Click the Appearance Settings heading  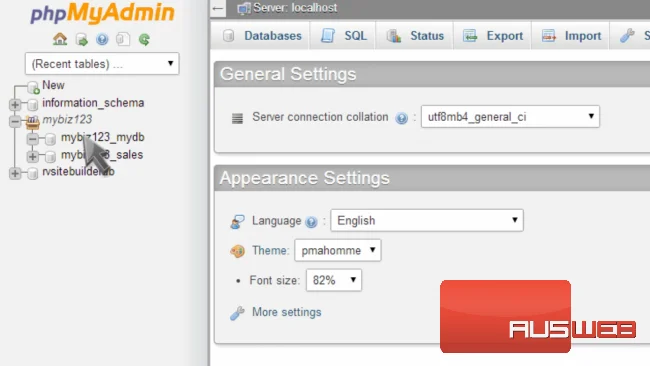point(305,178)
